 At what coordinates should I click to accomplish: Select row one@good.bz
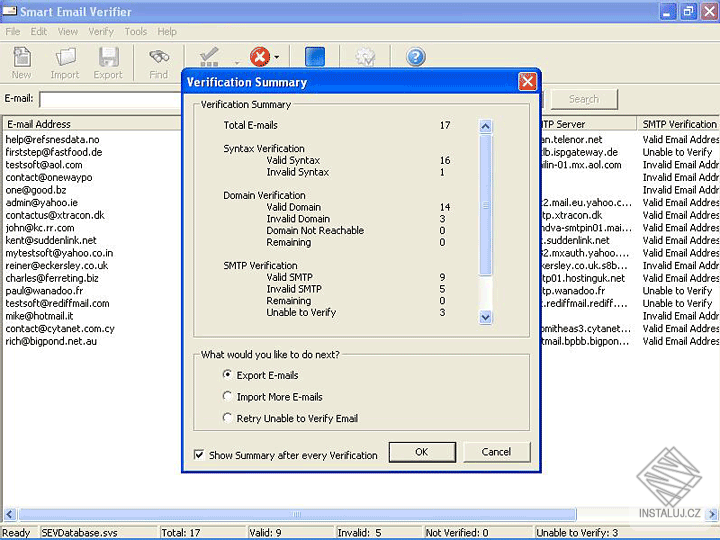tap(36, 190)
